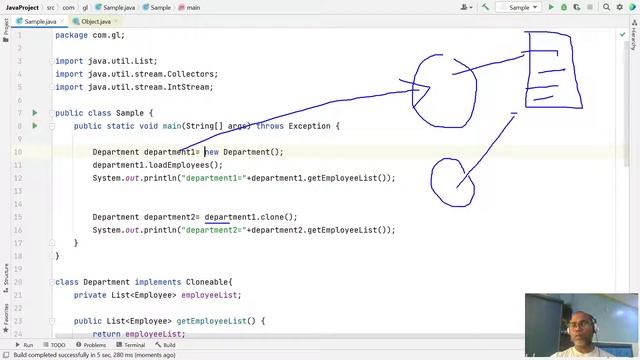
Task: Open Search Everywhere magnifier icon
Action: pyautogui.click(x=607, y=7)
